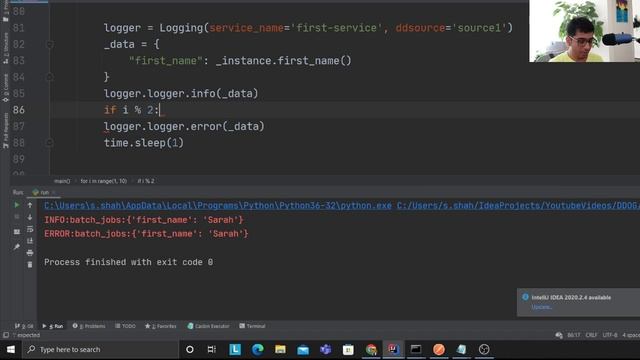Screen dimensions: 640x360
Task: Open the Terminal tool window tab
Action: 252,326
